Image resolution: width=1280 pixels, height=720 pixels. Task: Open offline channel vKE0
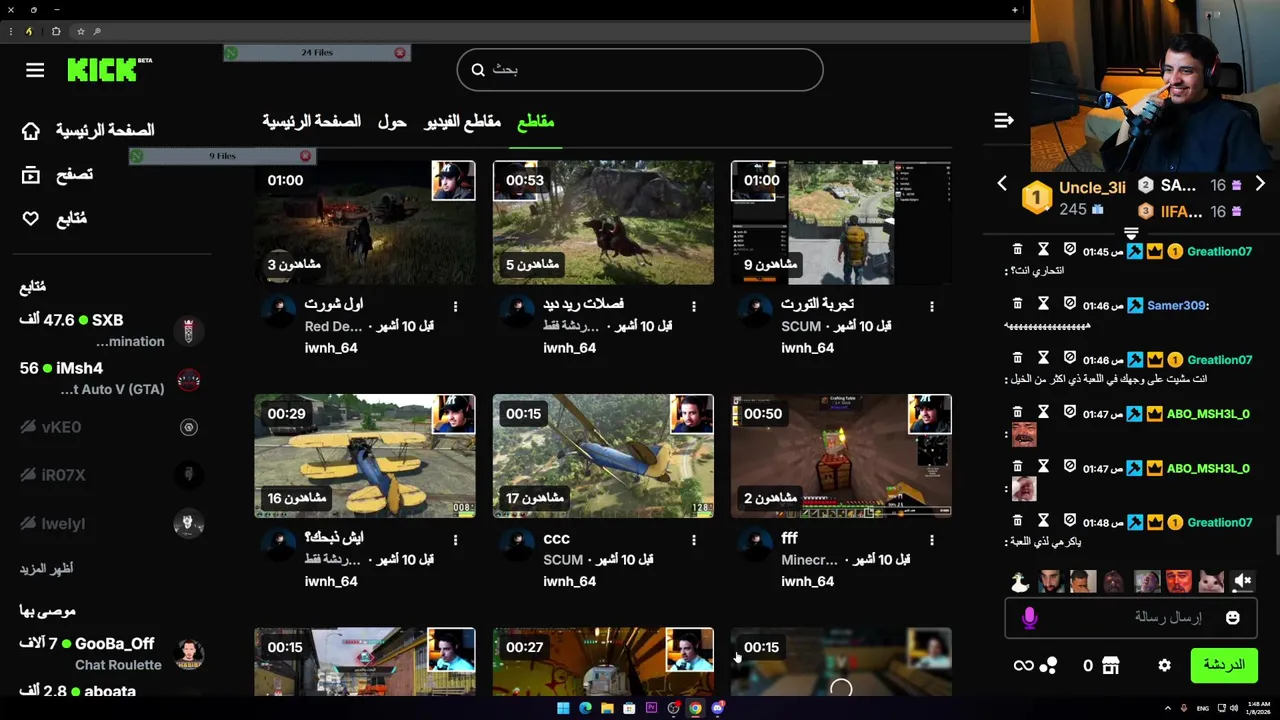pos(112,427)
